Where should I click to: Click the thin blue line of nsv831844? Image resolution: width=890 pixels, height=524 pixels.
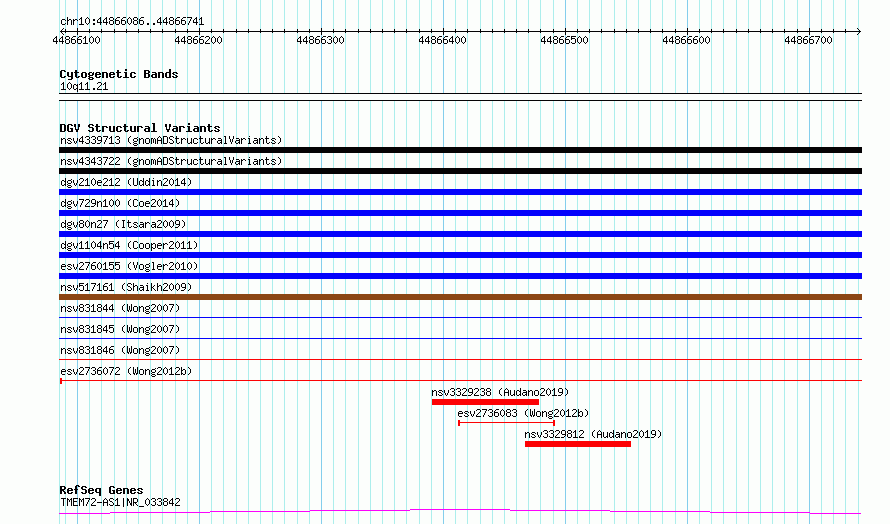pyautogui.click(x=460, y=318)
